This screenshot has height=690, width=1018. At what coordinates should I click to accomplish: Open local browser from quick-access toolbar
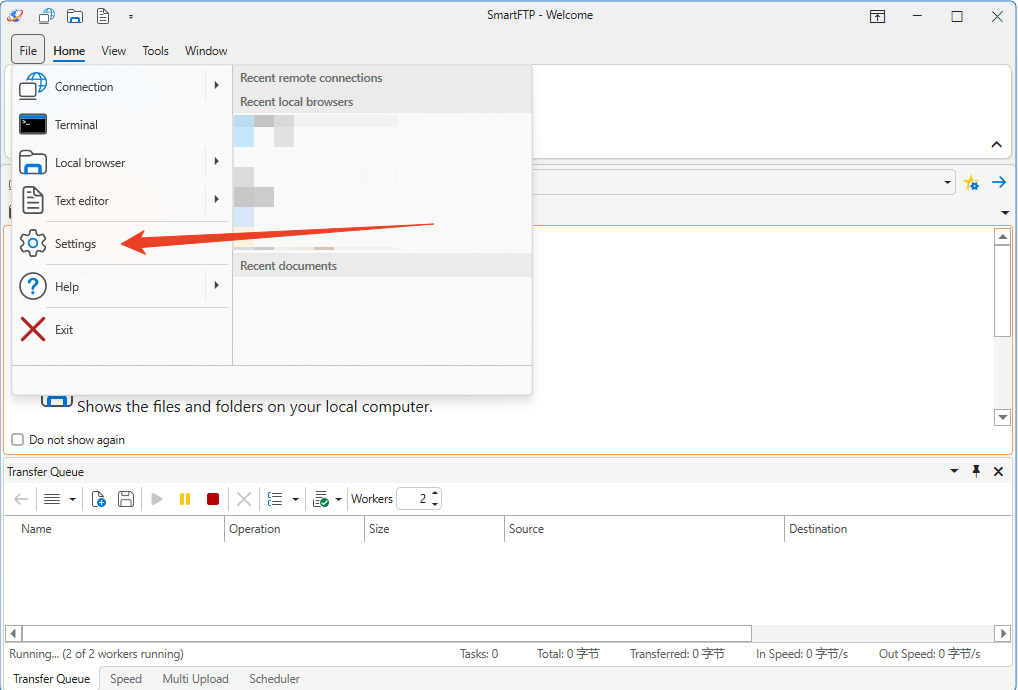[x=75, y=16]
